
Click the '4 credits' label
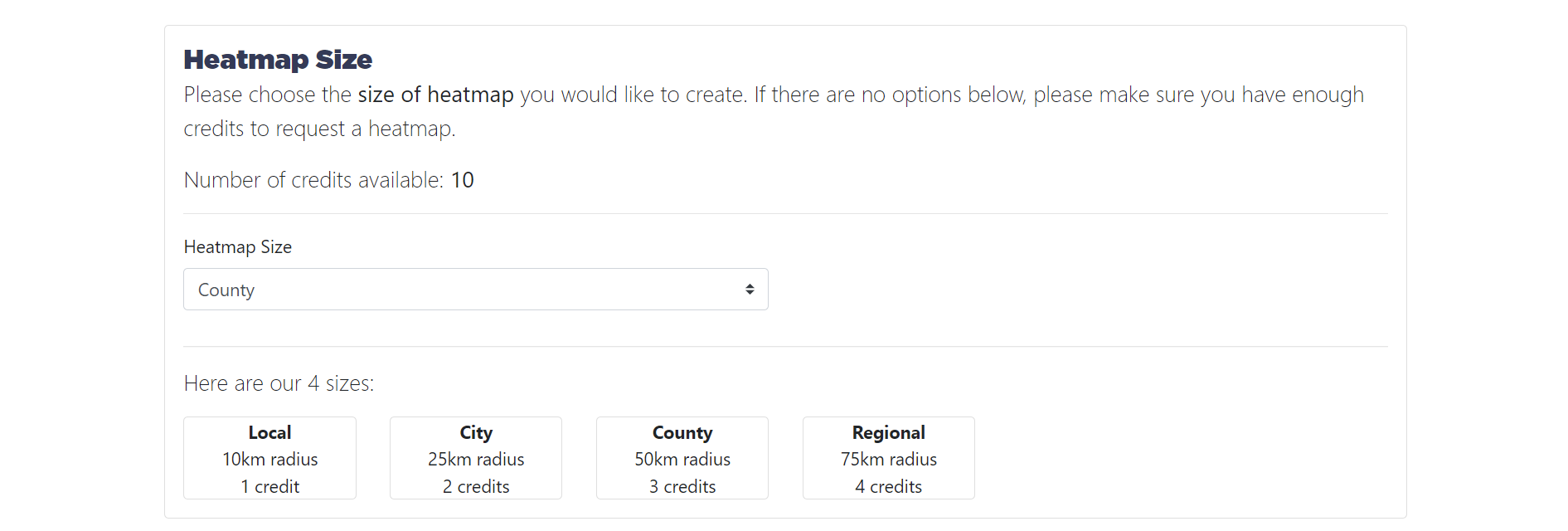point(889,487)
